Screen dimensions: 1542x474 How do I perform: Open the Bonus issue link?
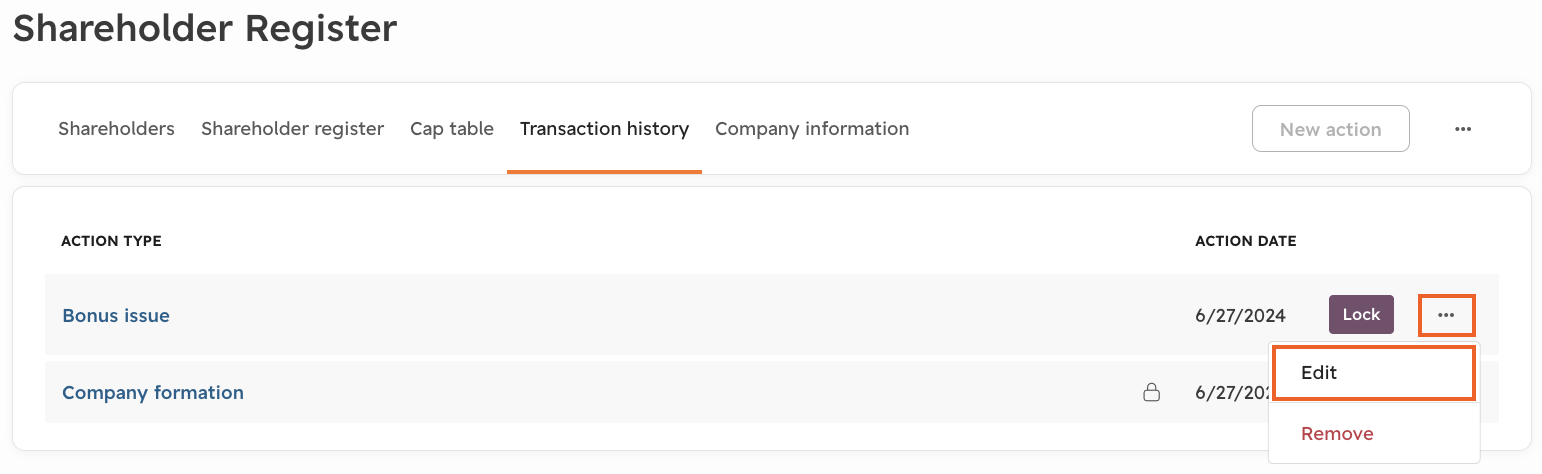116,316
